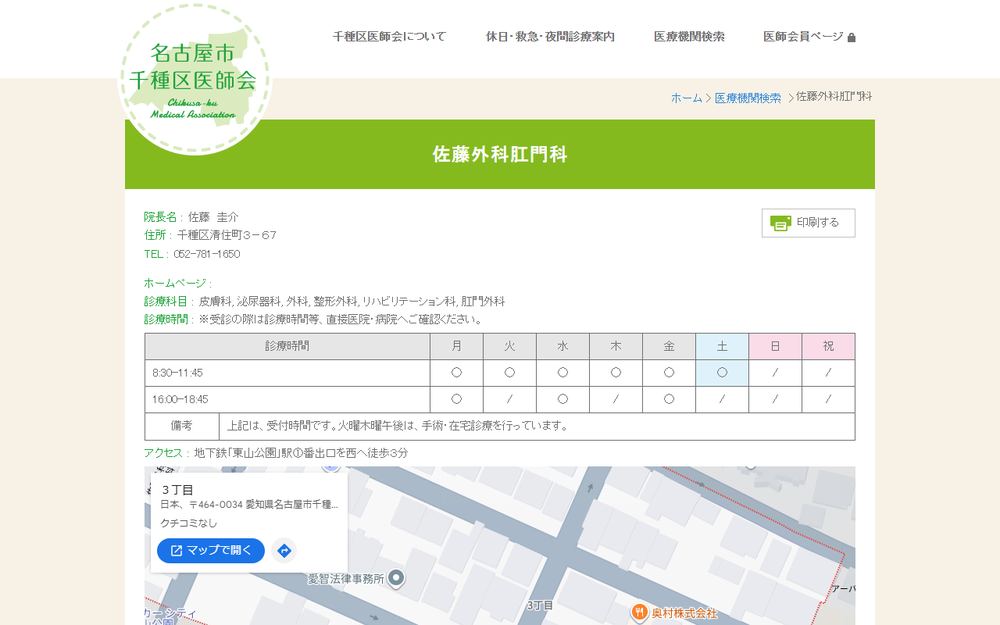Image resolution: width=1000 pixels, height=625 pixels.
Task: Click the Saturday morning ○ cell
Action: (722, 372)
